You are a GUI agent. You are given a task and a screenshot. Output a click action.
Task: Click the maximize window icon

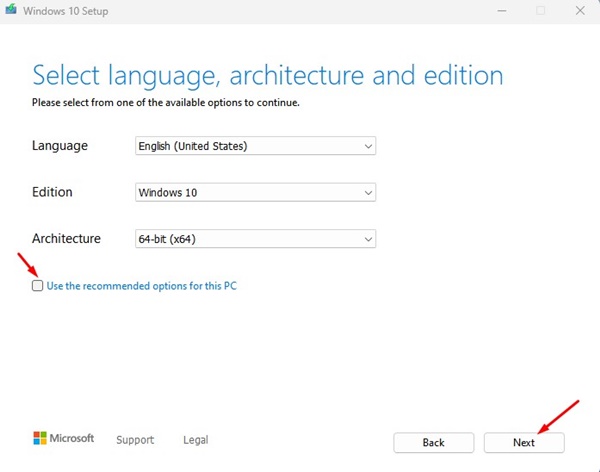pyautogui.click(x=541, y=11)
